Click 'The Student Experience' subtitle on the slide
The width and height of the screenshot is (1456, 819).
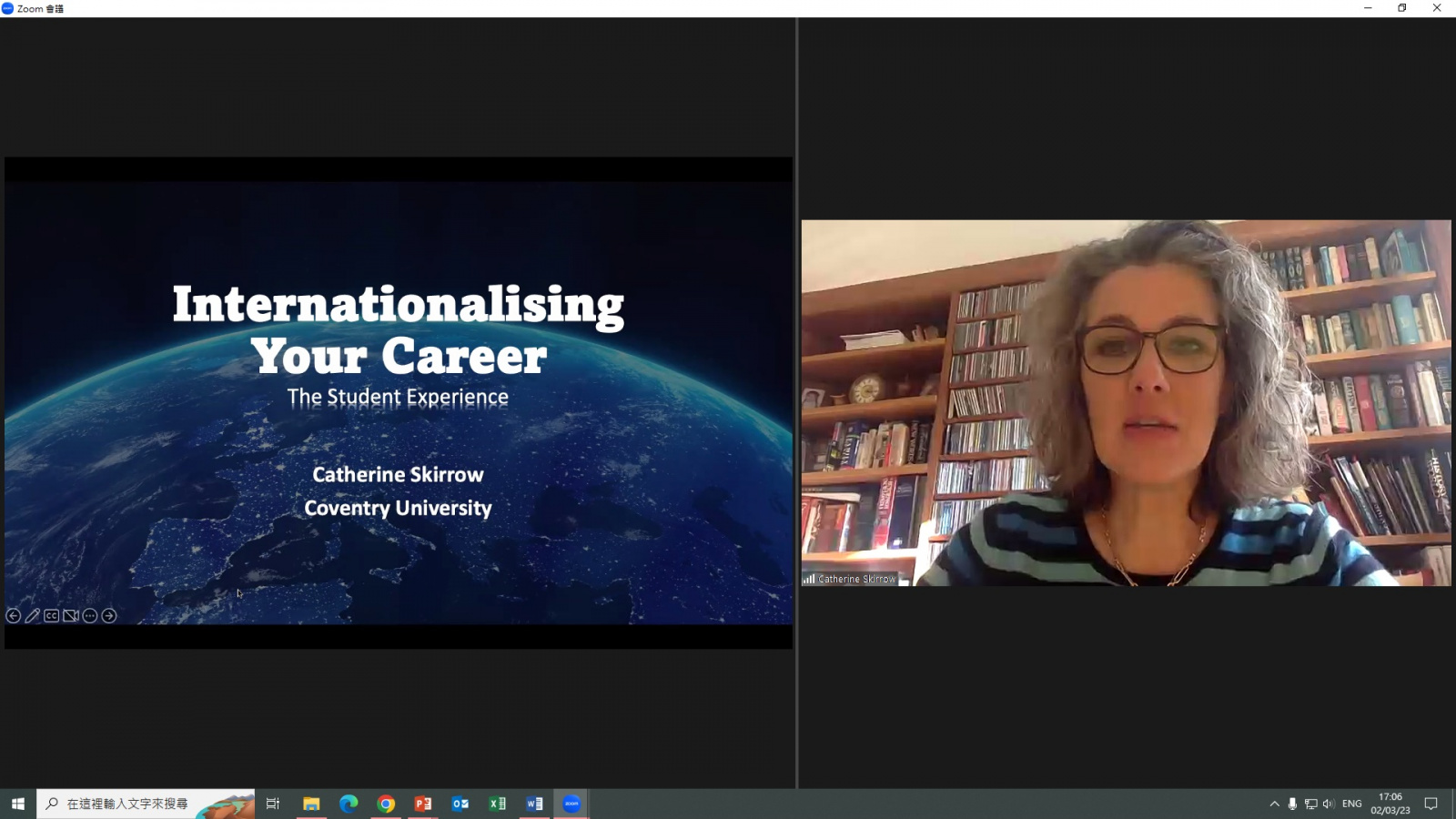point(398,397)
